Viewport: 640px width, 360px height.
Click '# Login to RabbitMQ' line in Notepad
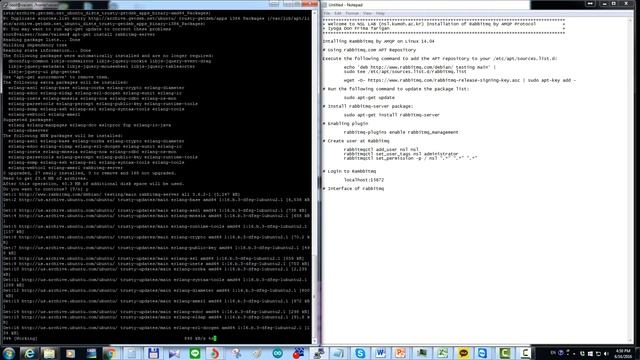coord(349,171)
